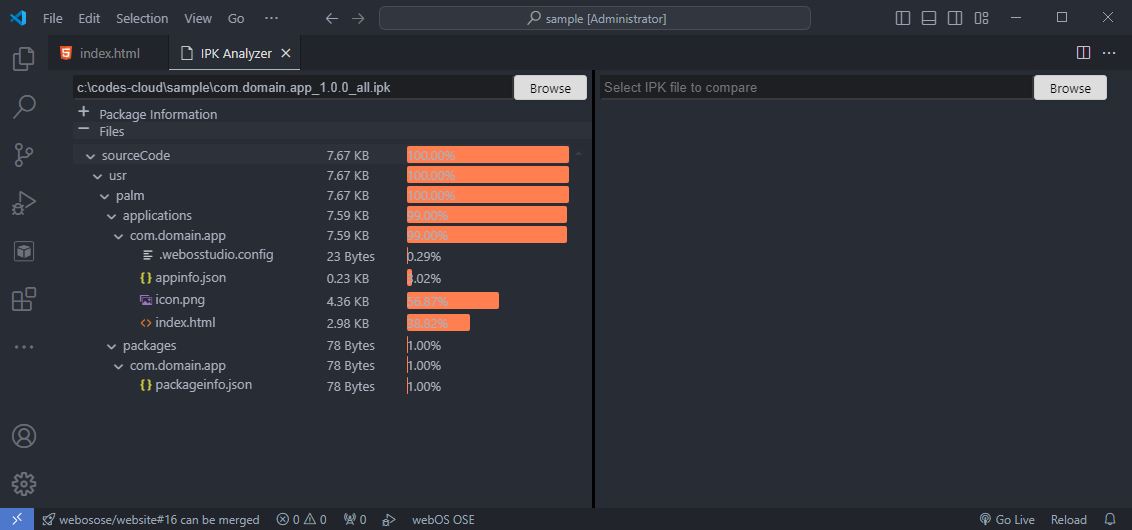Open the Selection menu
The image size is (1132, 530).
[142, 18]
